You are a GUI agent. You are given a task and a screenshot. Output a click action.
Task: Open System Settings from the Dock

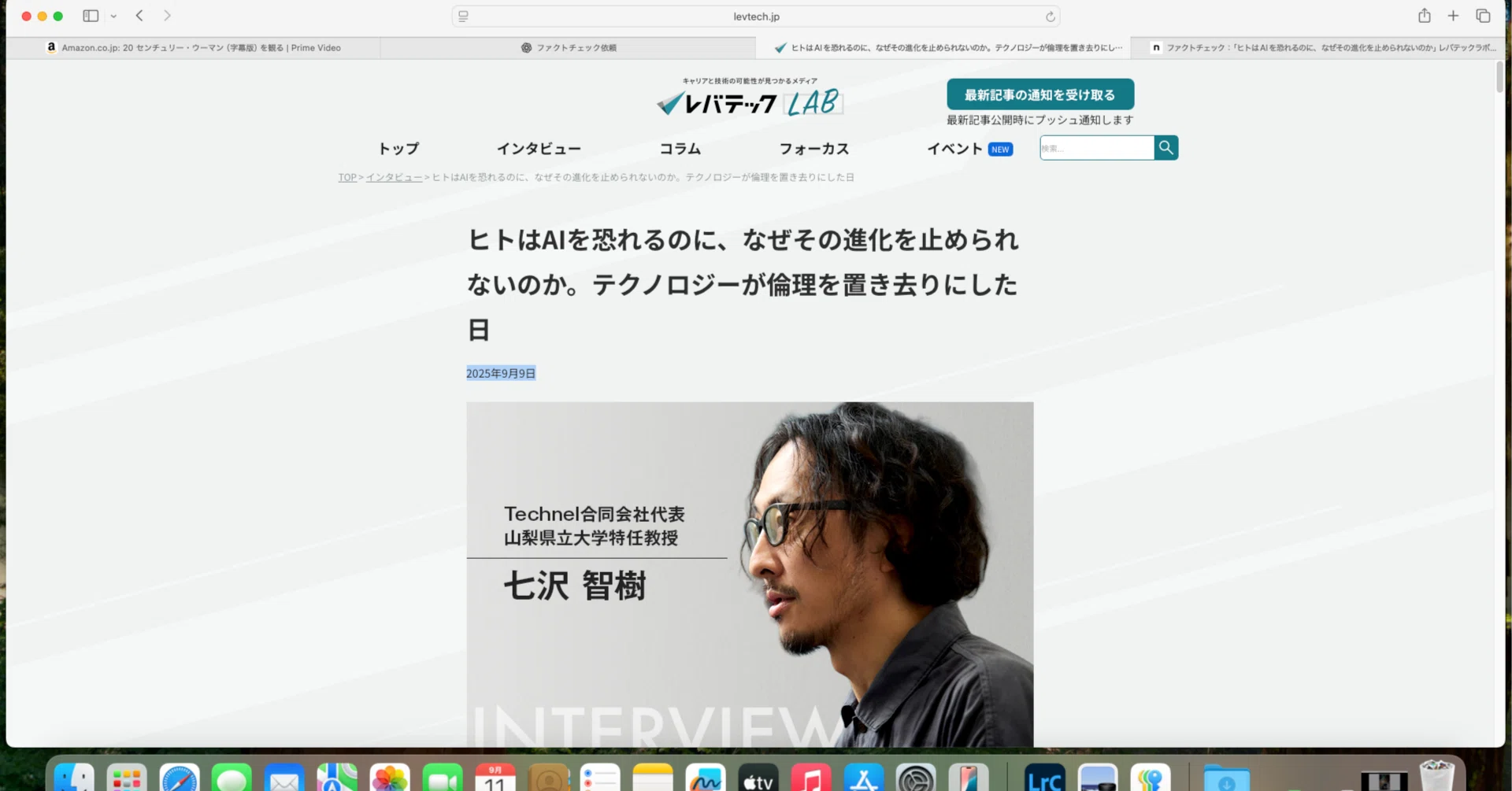(916, 778)
